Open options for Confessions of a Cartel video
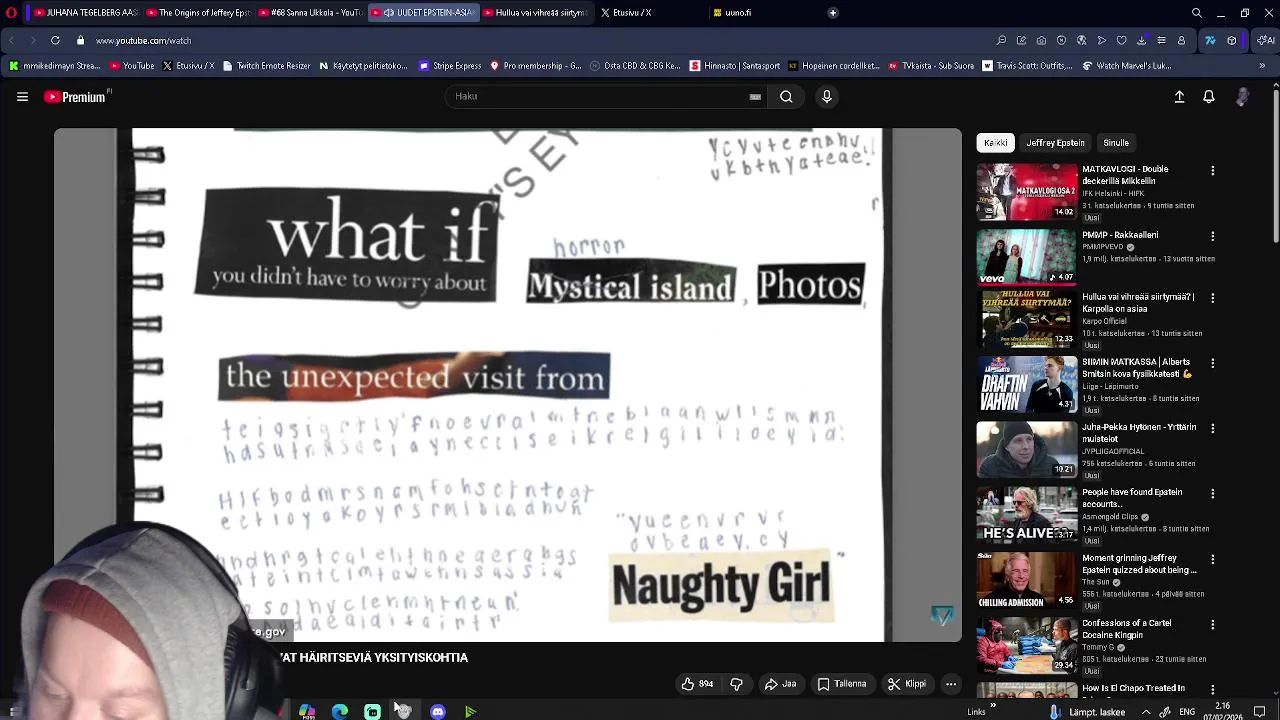The image size is (1280, 720). (1212, 625)
